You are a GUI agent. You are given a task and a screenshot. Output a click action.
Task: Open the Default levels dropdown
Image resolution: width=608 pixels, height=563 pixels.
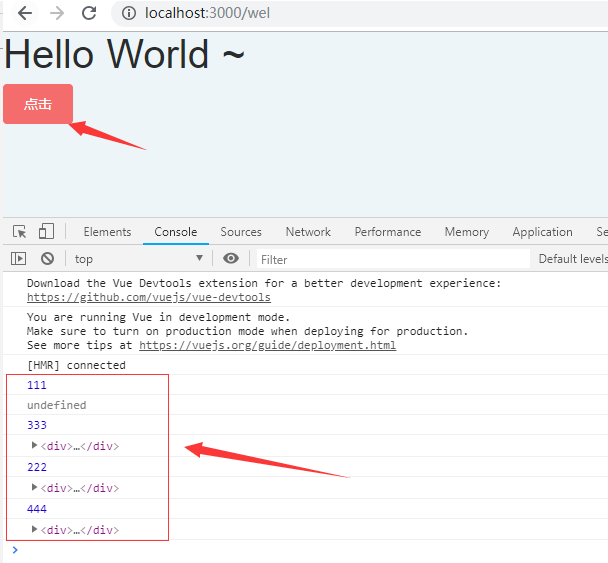click(573, 259)
